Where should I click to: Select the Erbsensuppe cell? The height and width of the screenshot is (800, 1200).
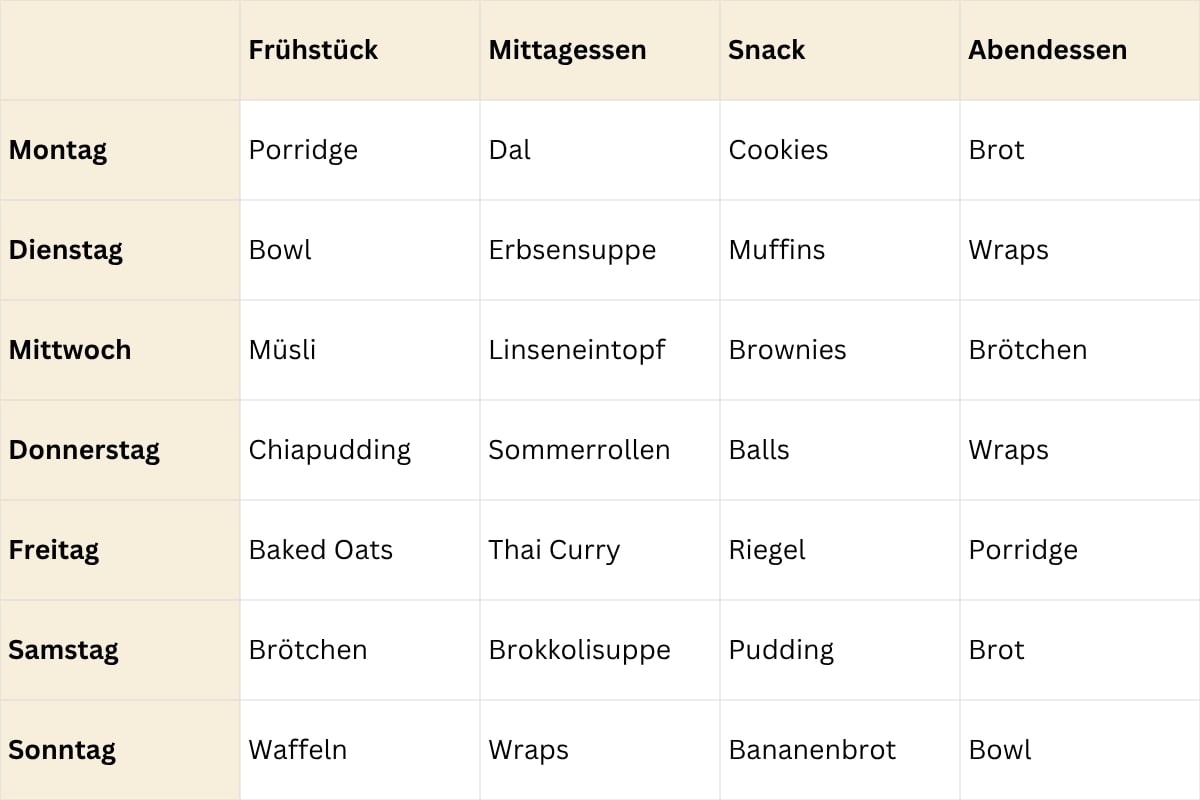pos(572,250)
